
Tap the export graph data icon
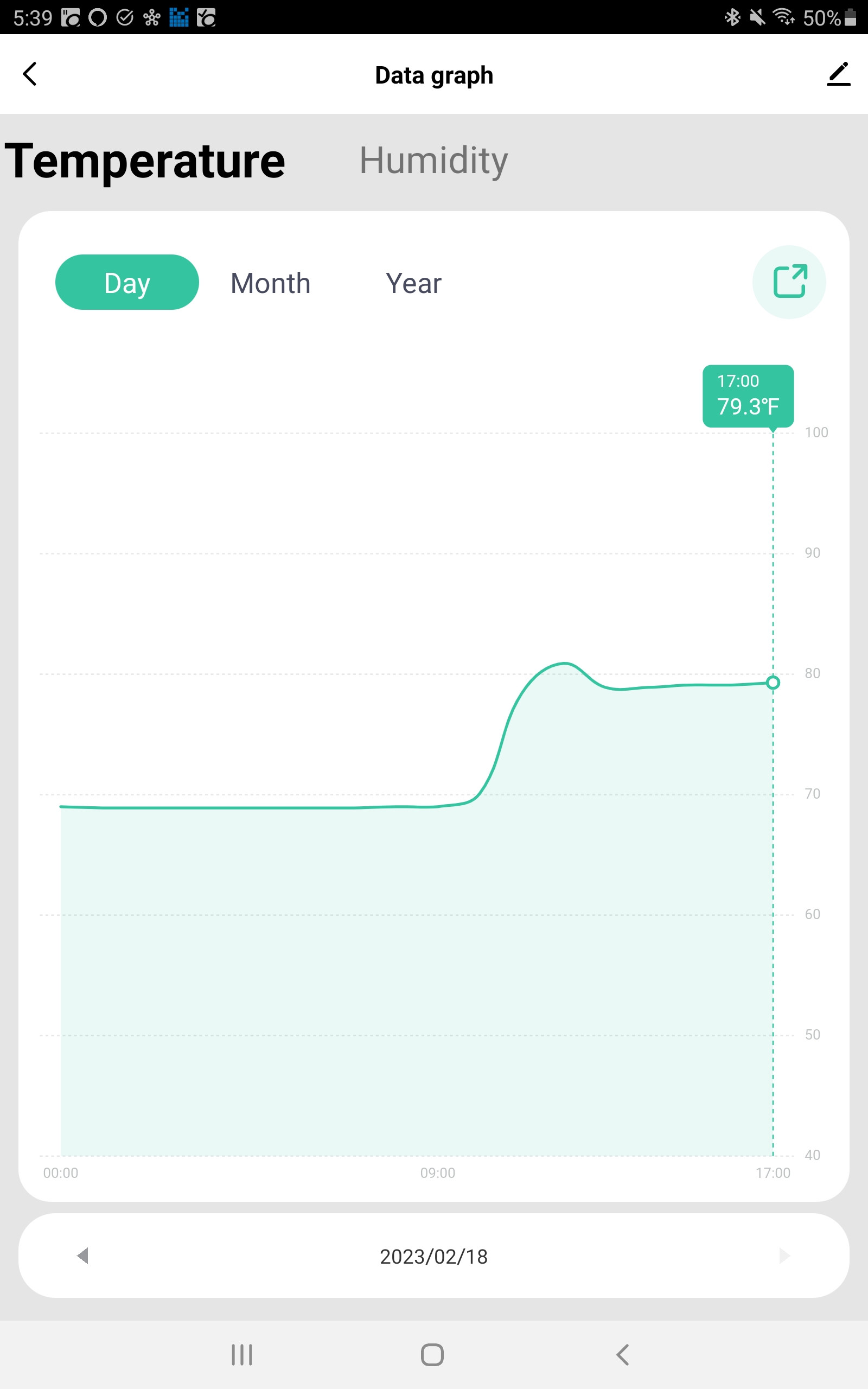click(789, 282)
